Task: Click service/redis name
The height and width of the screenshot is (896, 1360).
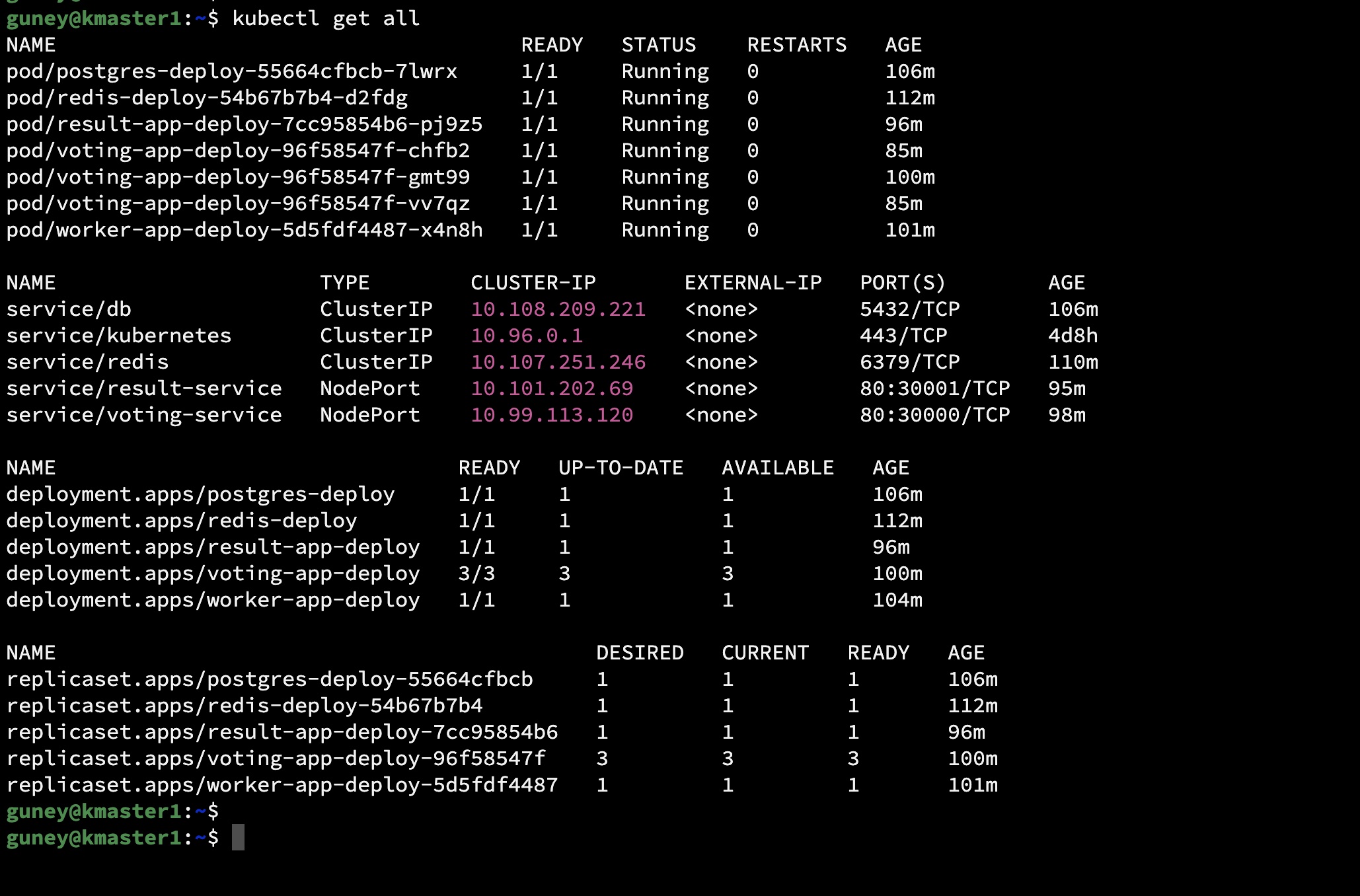Action: click(87, 362)
